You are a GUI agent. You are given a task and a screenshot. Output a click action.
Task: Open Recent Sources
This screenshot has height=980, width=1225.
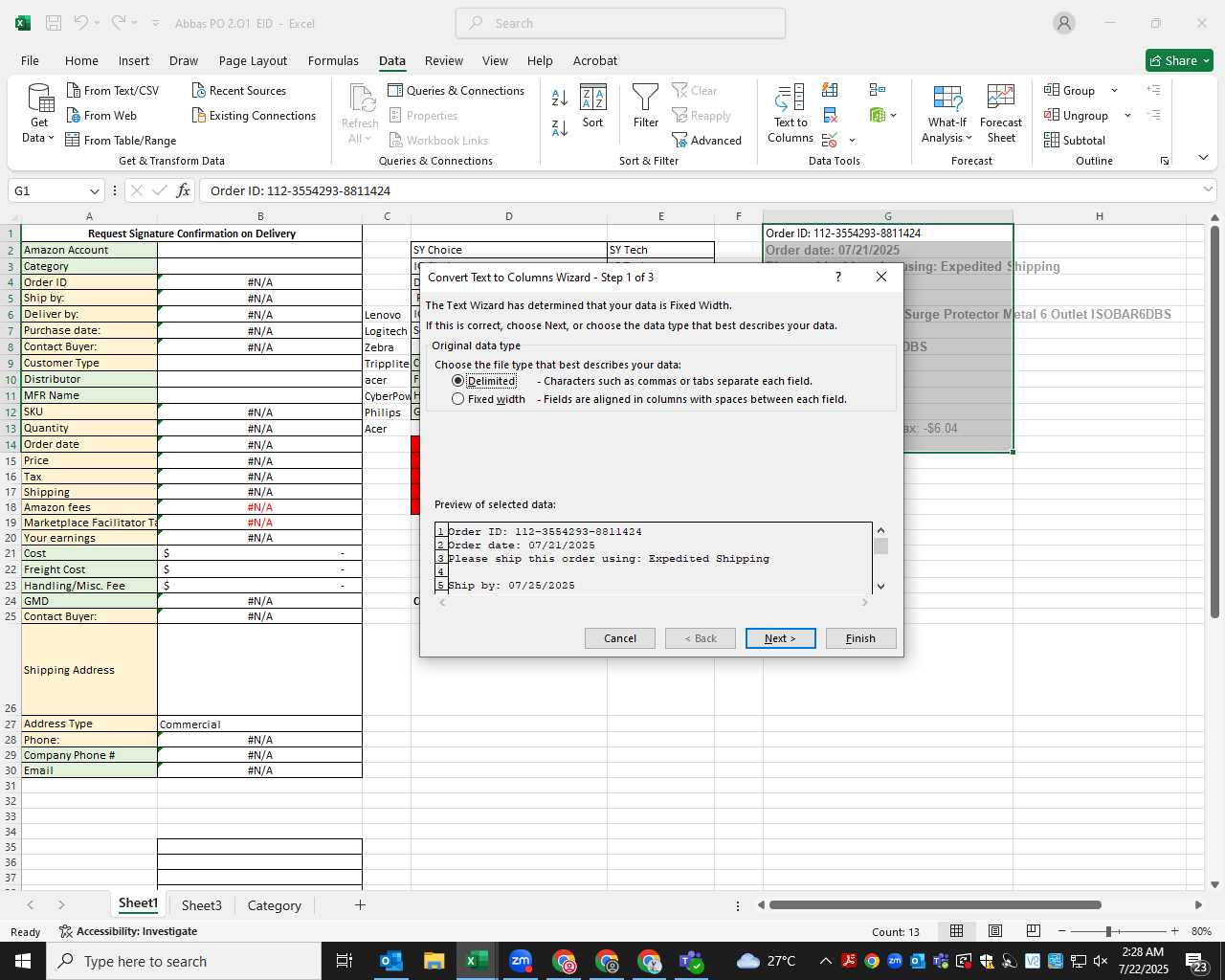click(x=238, y=90)
